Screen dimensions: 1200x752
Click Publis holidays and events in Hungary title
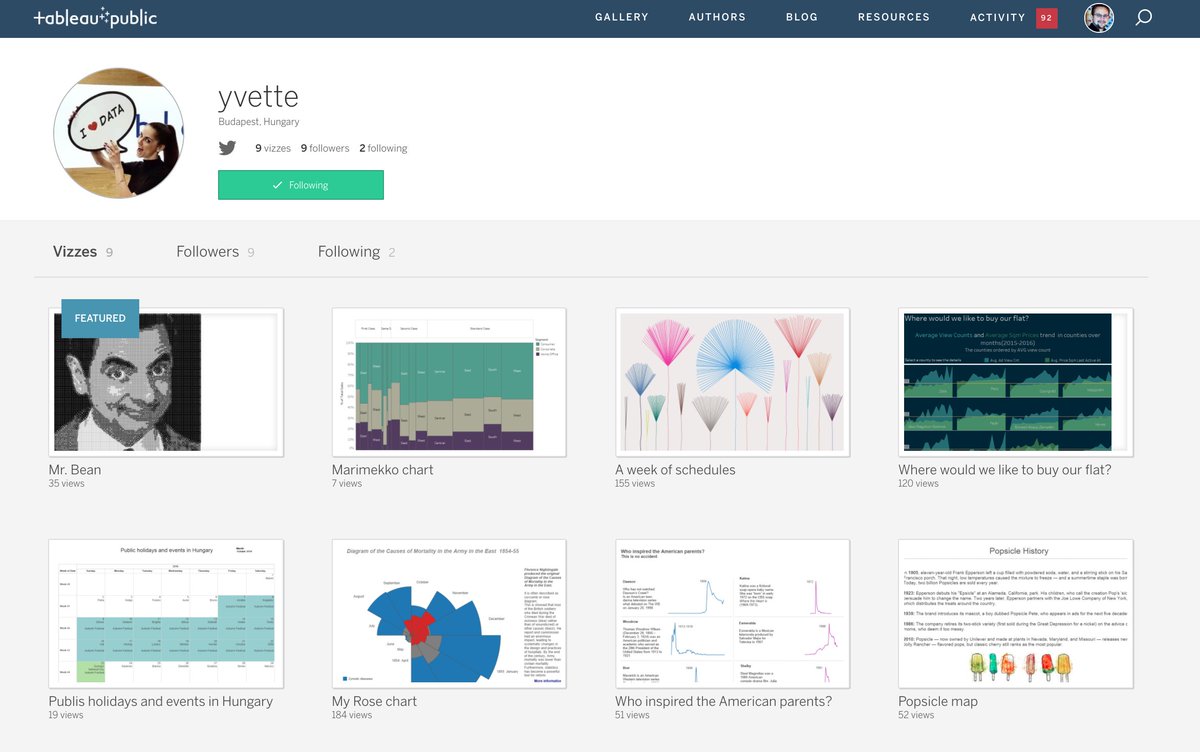click(x=161, y=702)
